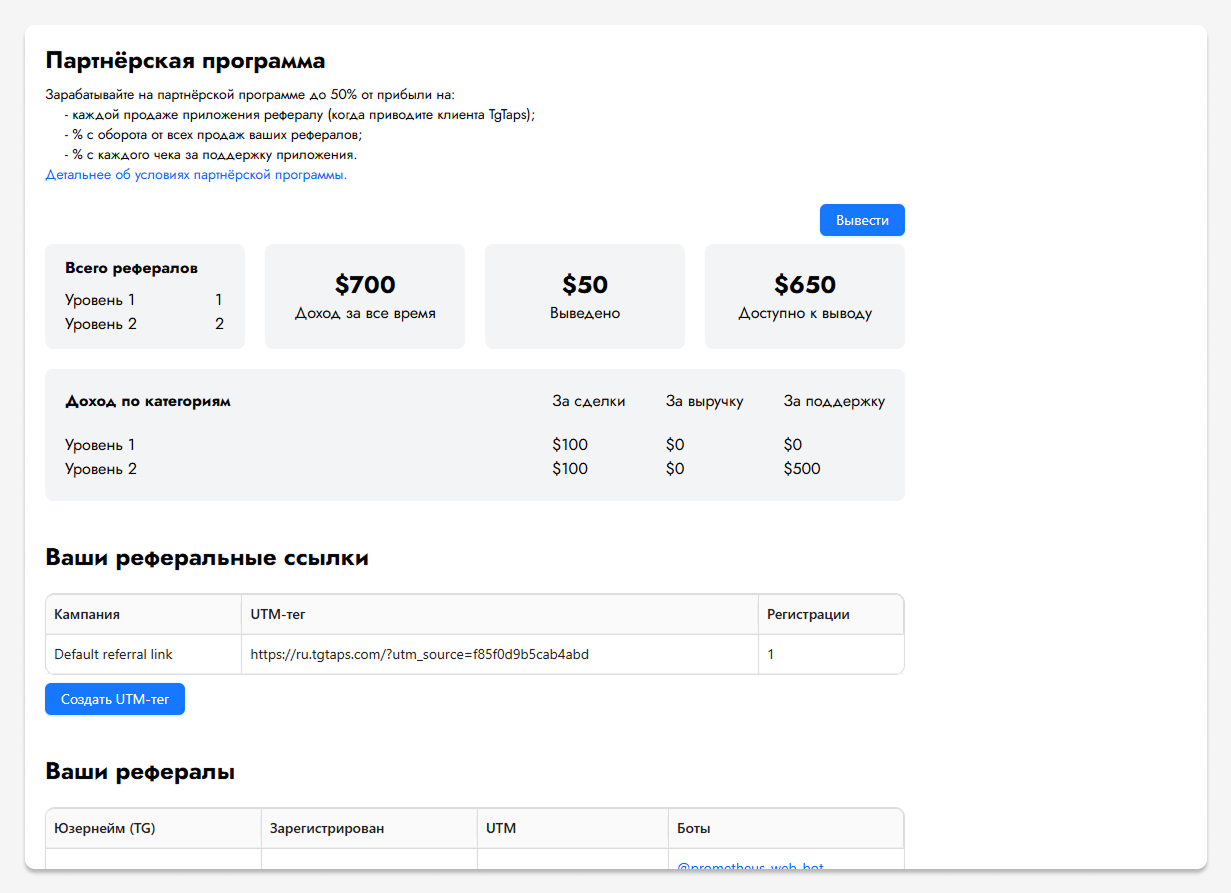Image resolution: width=1231 pixels, height=893 pixels.
Task: Click the referral URL with utm_source
Action: coord(419,654)
